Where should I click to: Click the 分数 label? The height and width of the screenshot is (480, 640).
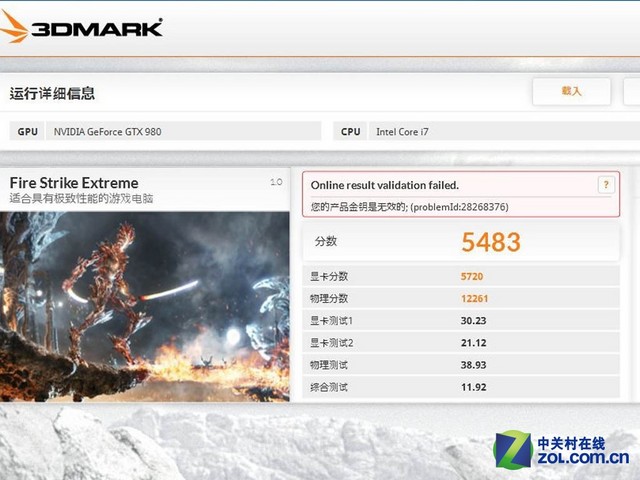[x=326, y=241]
